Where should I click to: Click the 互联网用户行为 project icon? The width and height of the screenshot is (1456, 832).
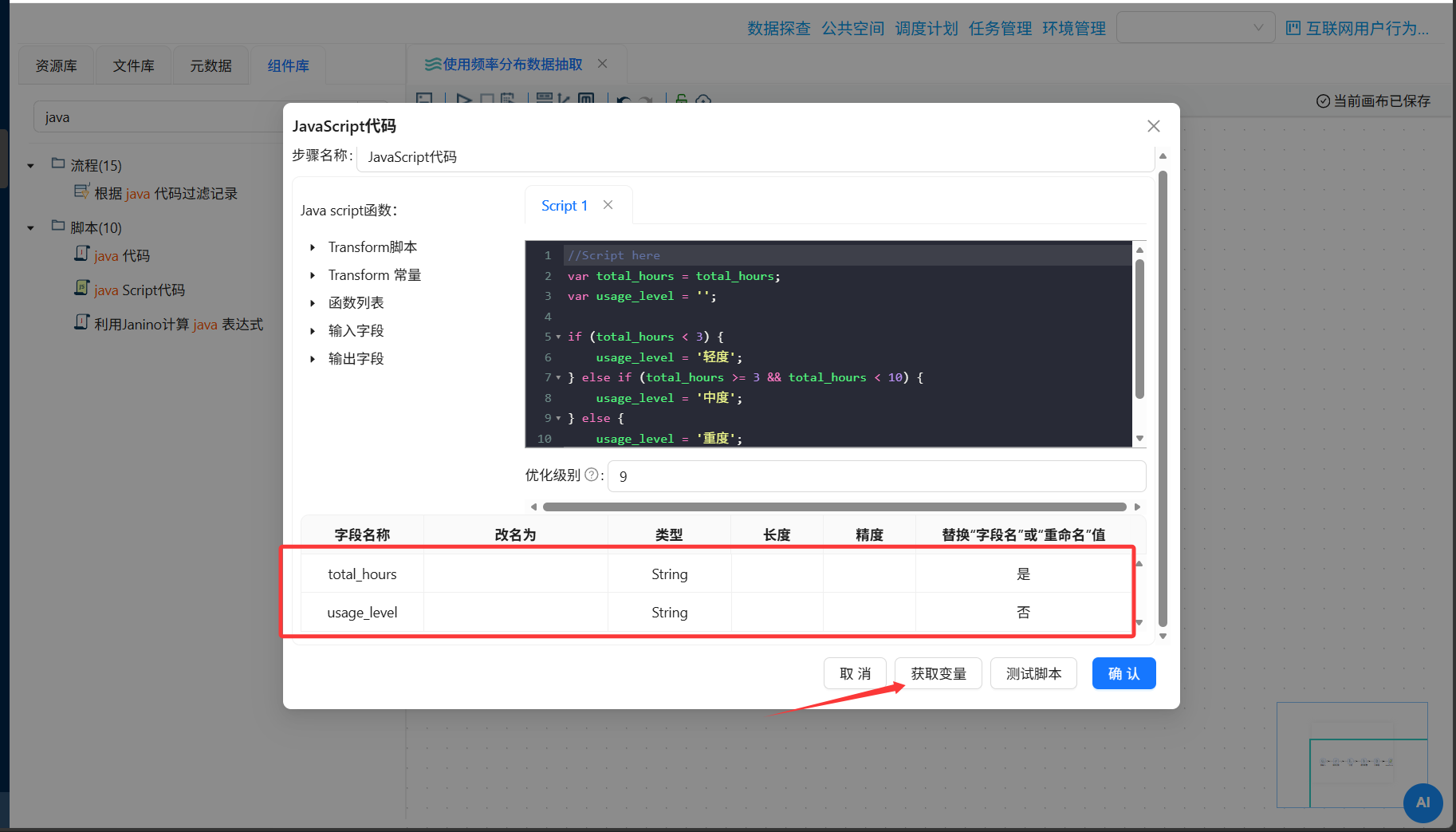pos(1293,29)
